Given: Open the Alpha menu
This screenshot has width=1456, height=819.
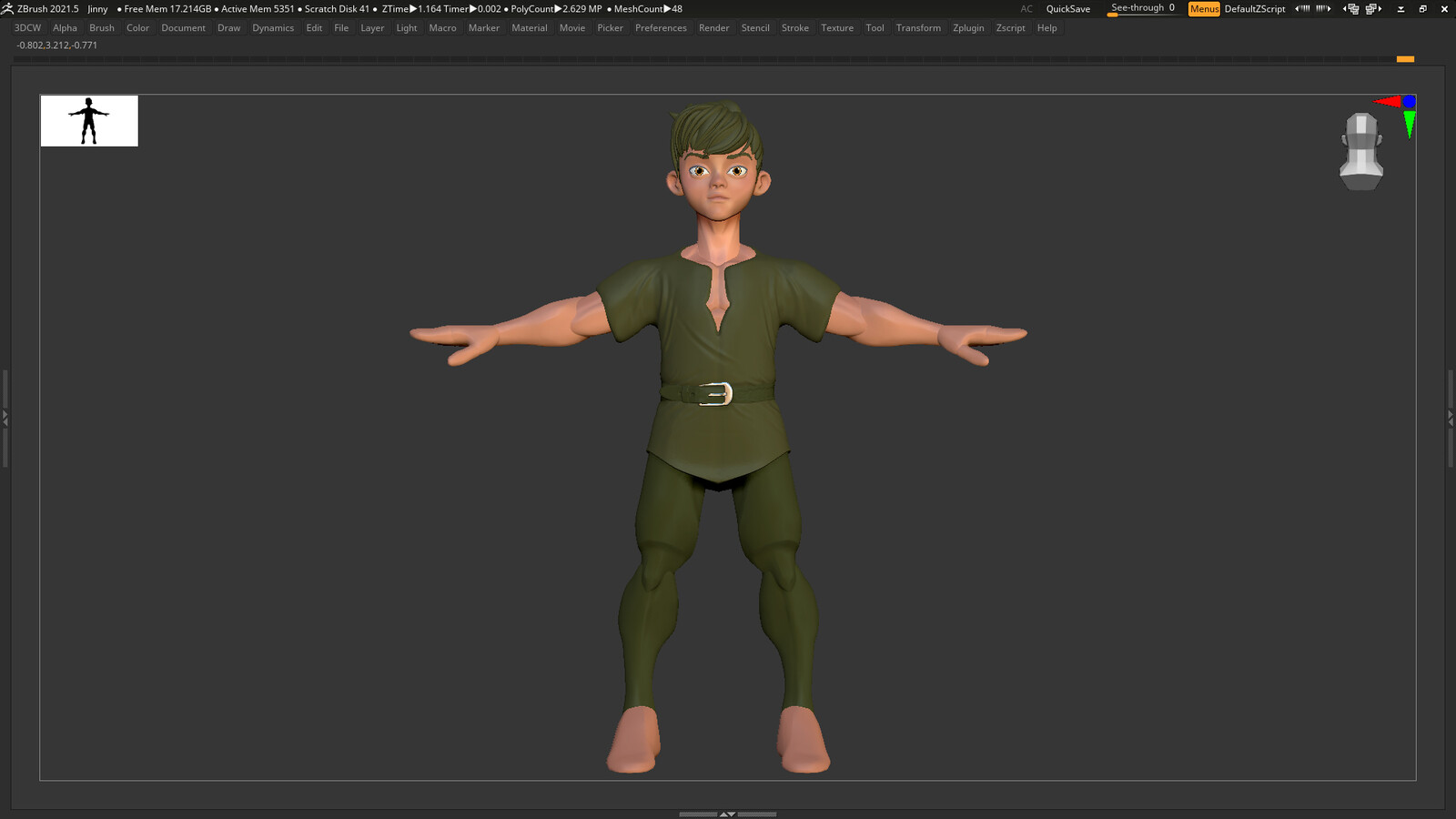Looking at the screenshot, I should [x=65, y=28].
